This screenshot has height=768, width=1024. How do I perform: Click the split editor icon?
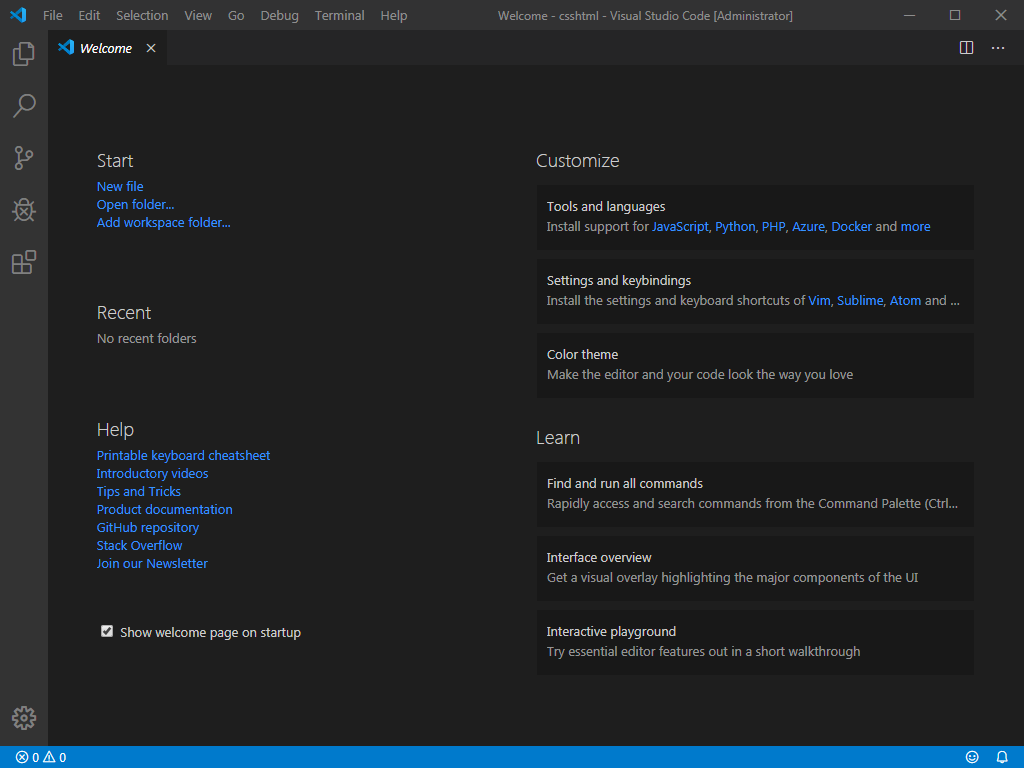(x=967, y=48)
